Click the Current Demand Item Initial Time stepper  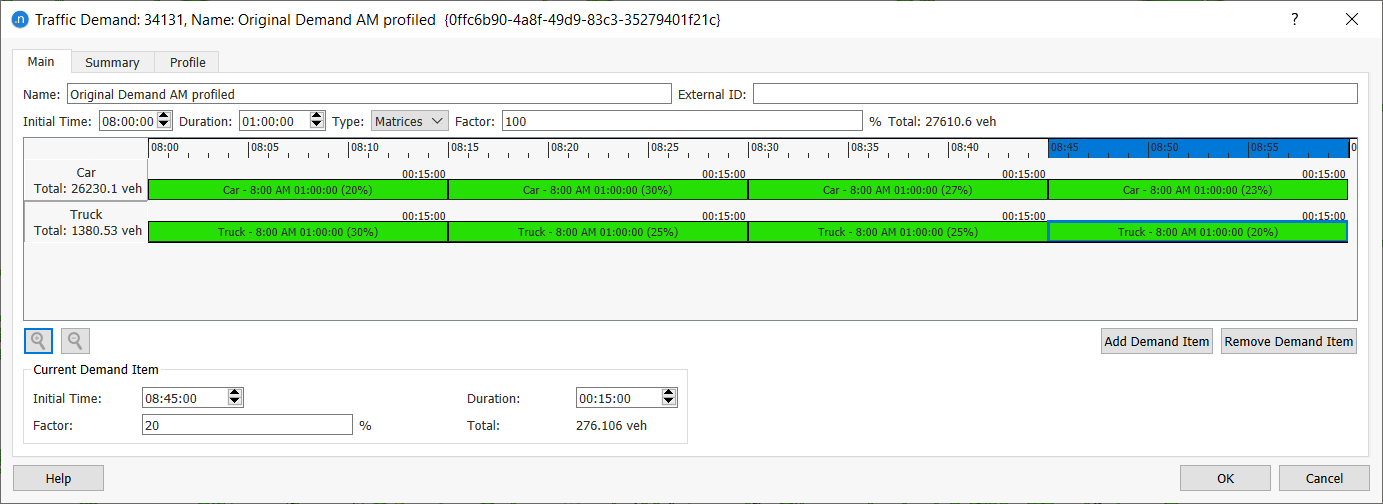point(235,398)
